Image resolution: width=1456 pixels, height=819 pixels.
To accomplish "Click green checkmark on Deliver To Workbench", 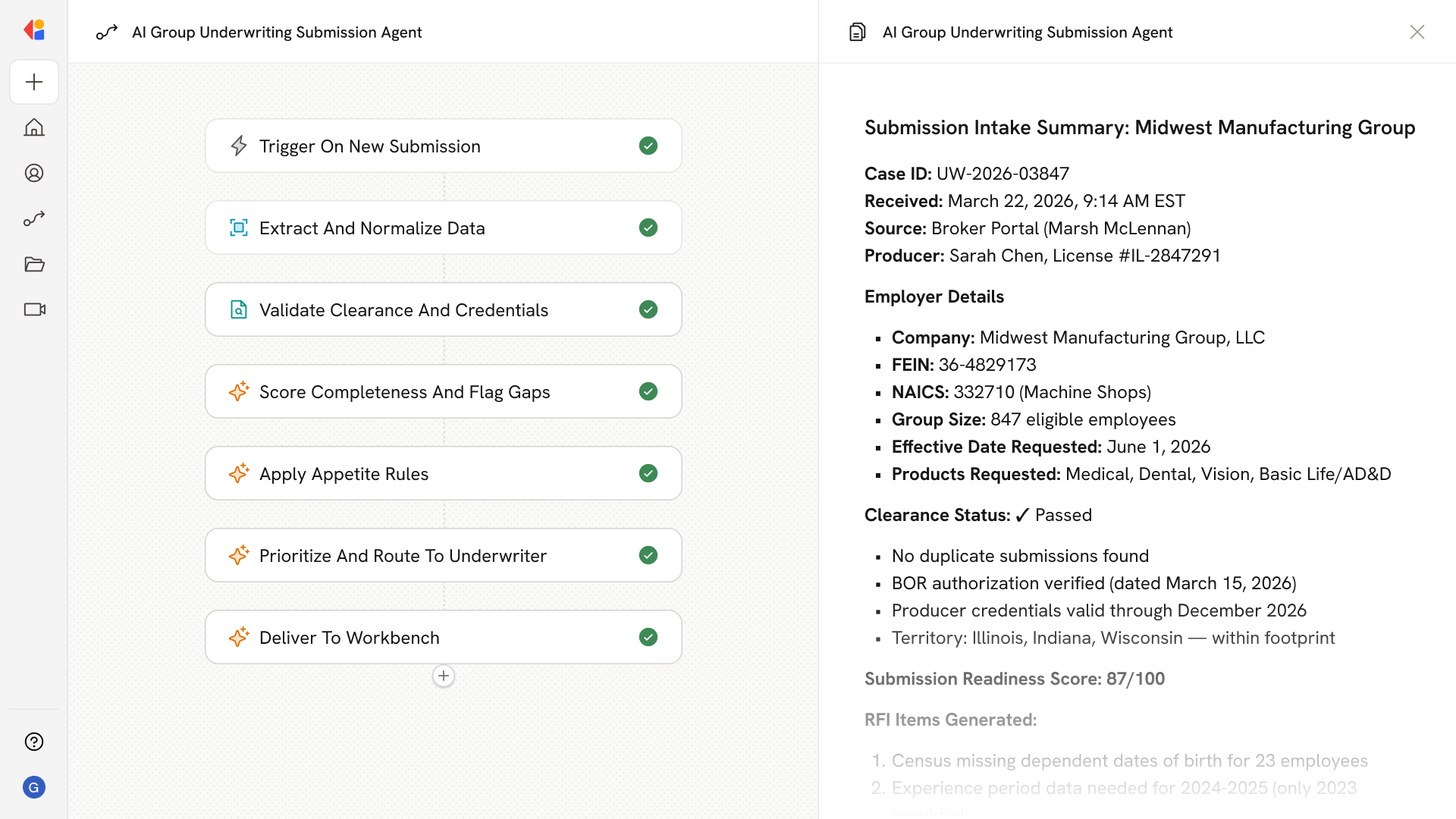I will coord(648,637).
